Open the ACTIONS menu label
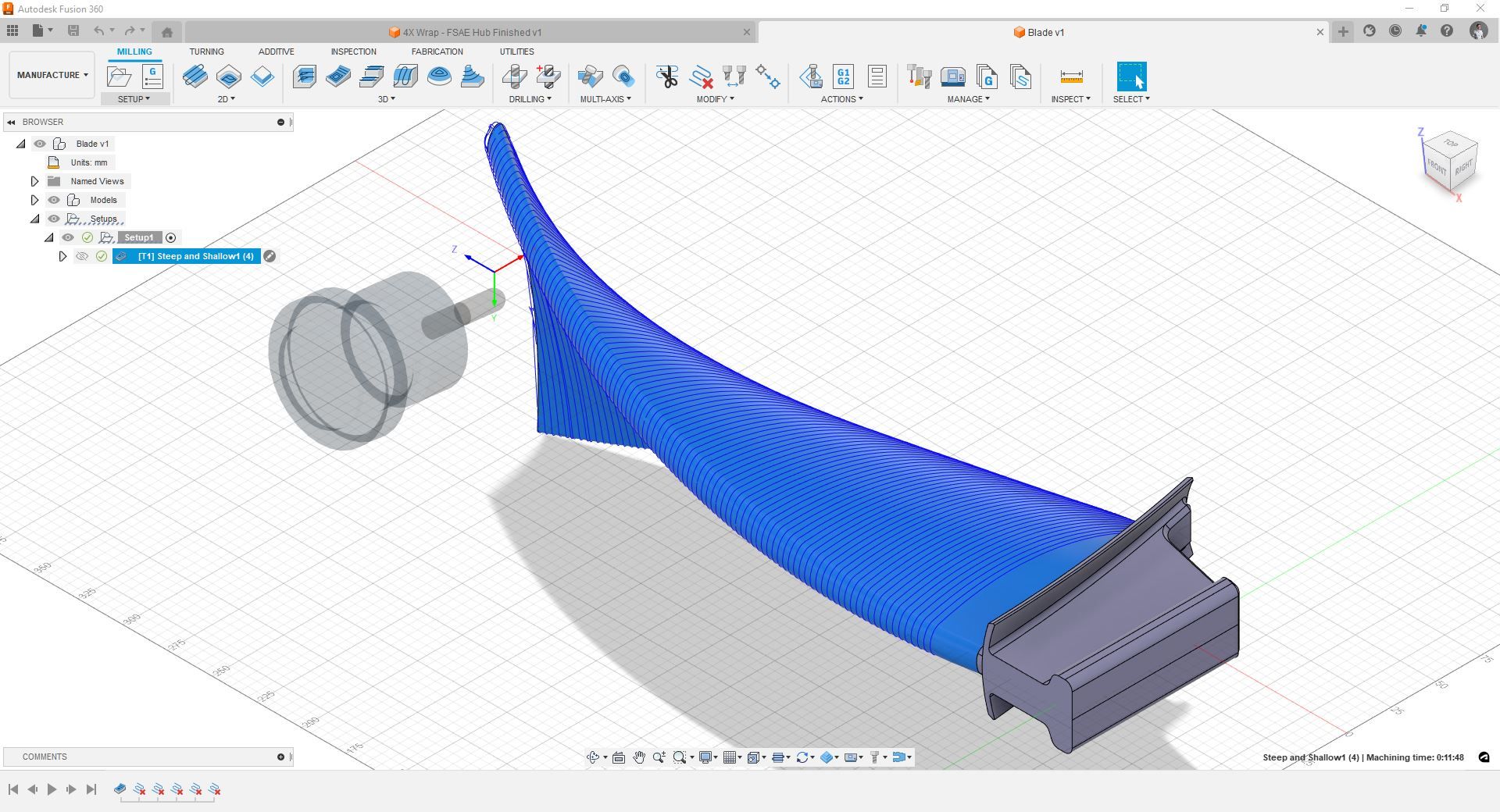The width and height of the screenshot is (1500, 812). (x=841, y=99)
